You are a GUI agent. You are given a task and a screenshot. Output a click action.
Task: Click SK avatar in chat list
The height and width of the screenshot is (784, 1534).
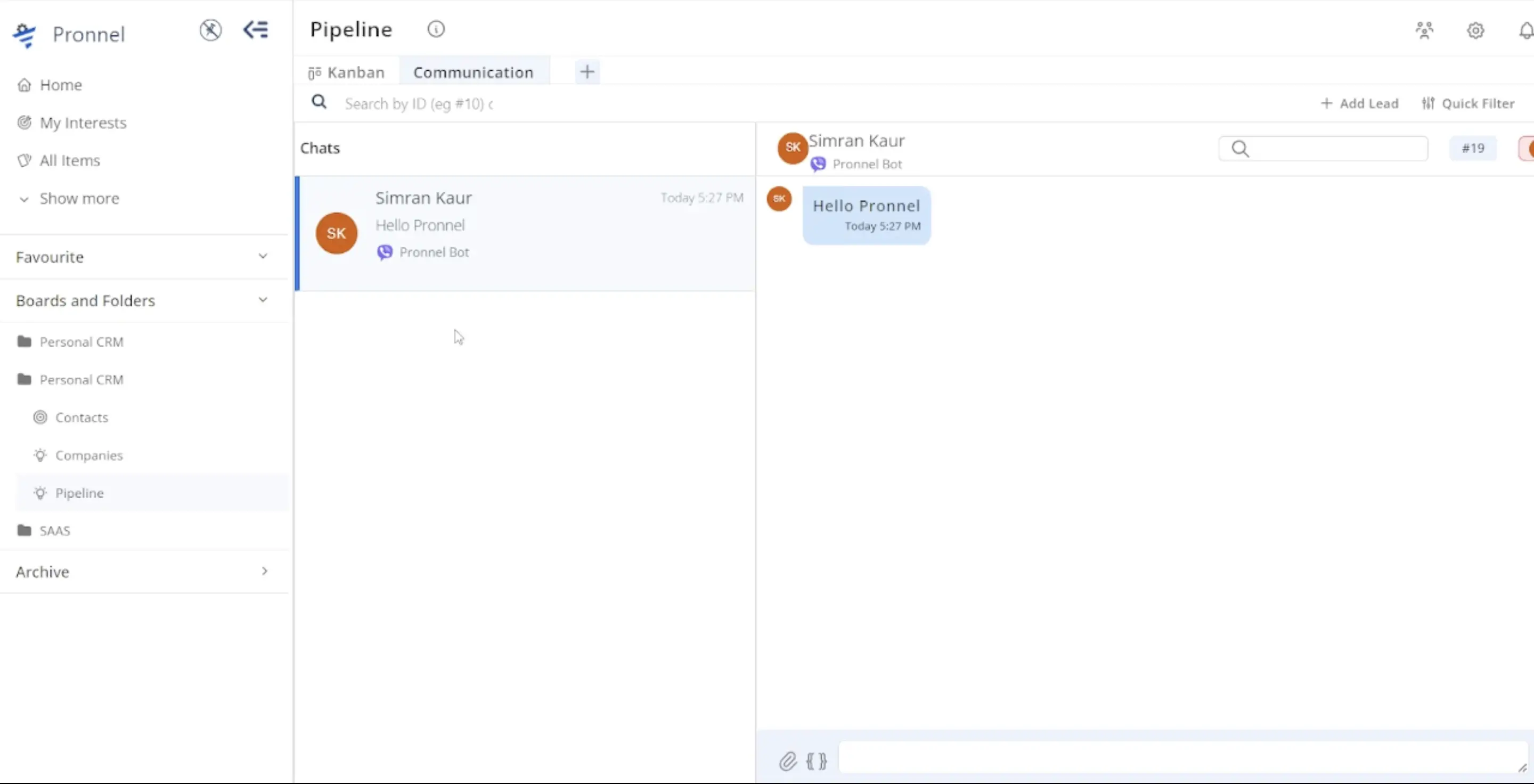[x=337, y=233]
